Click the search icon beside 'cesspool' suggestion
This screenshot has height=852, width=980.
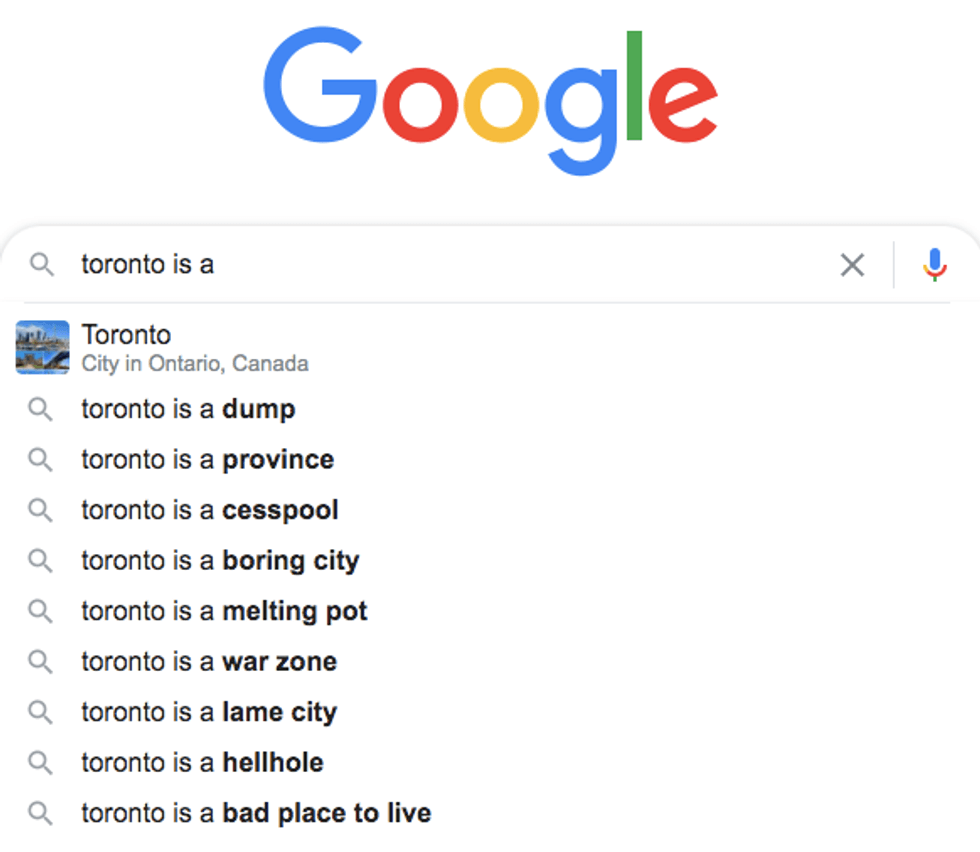tap(40, 510)
